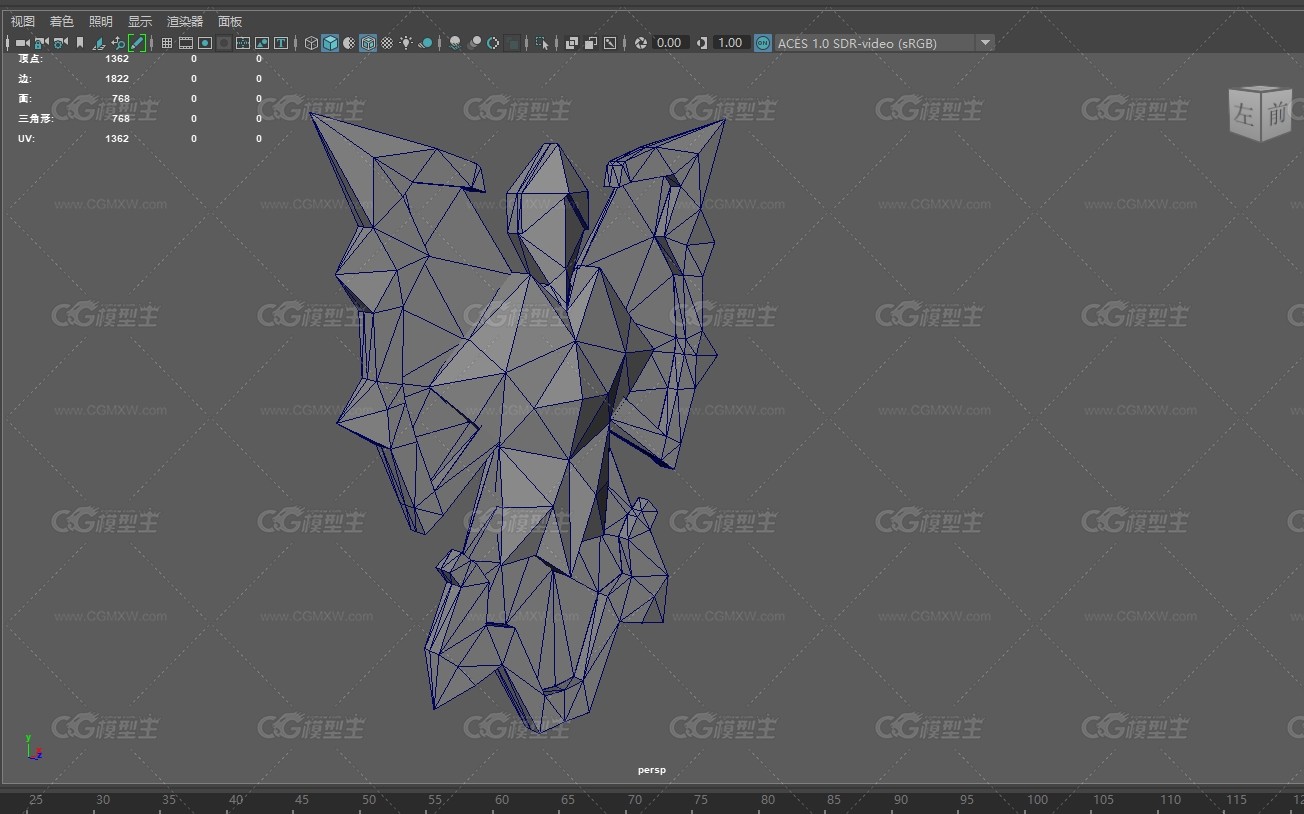Click the 面 face count value 768
The image size is (1304, 814).
pos(121,99)
